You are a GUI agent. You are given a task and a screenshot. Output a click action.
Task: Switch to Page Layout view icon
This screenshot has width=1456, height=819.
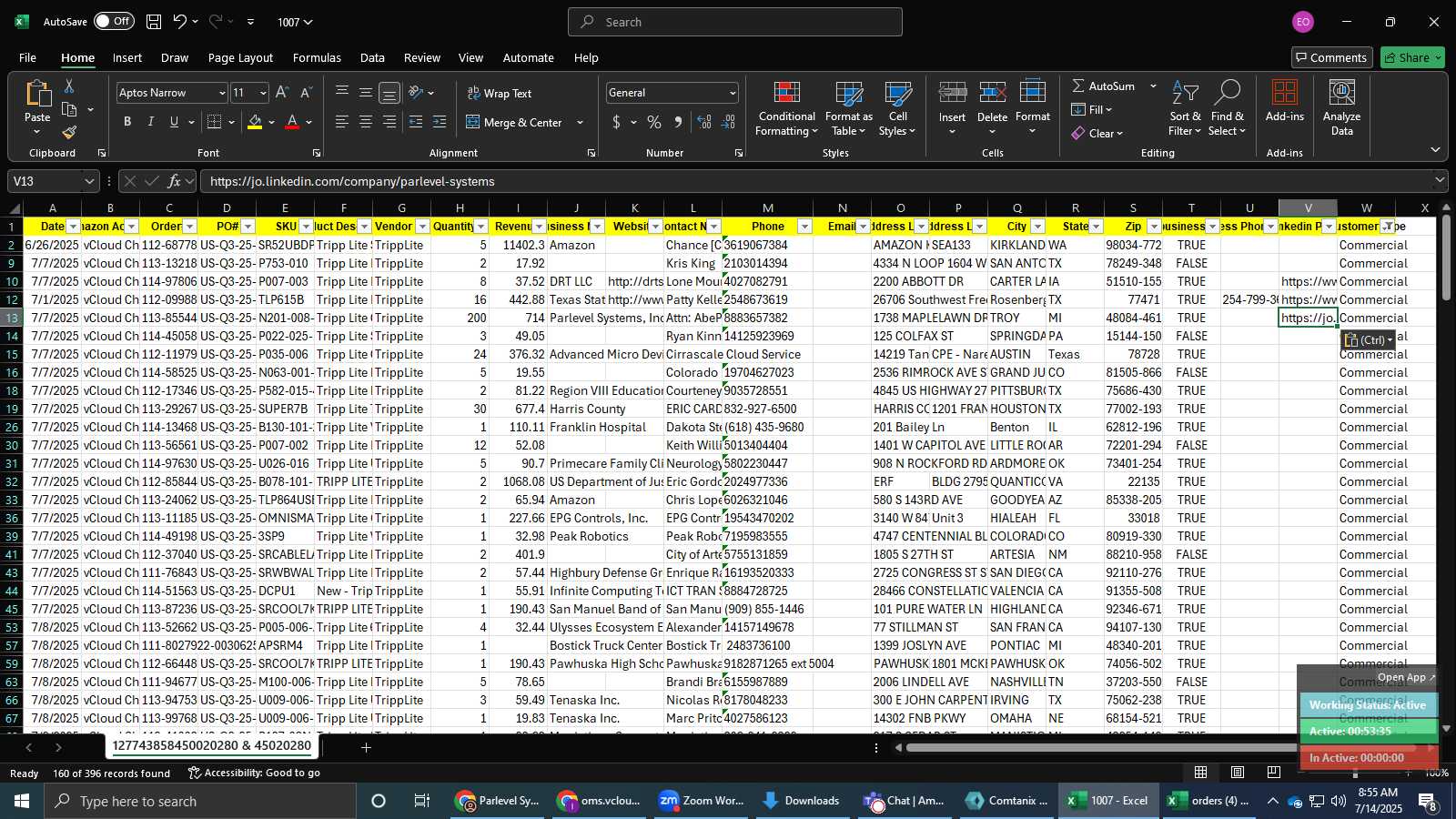1238,773
